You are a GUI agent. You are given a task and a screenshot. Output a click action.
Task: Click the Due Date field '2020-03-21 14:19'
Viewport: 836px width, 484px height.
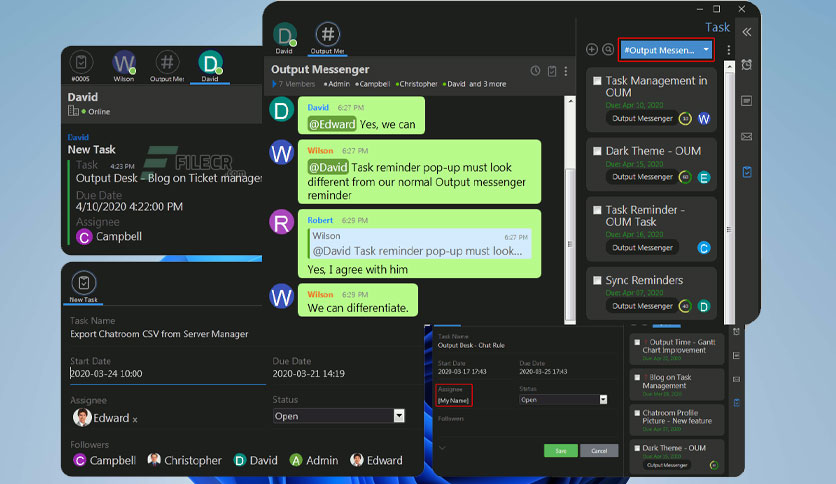(x=308, y=374)
